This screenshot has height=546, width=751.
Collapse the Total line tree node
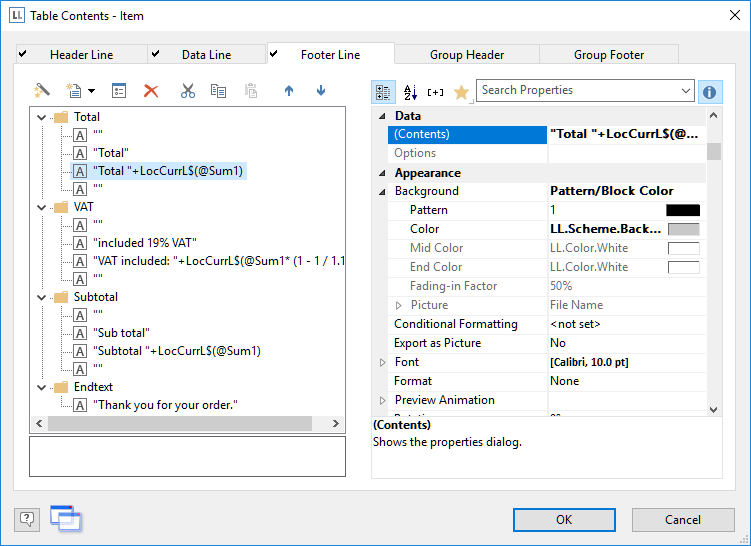(42, 117)
